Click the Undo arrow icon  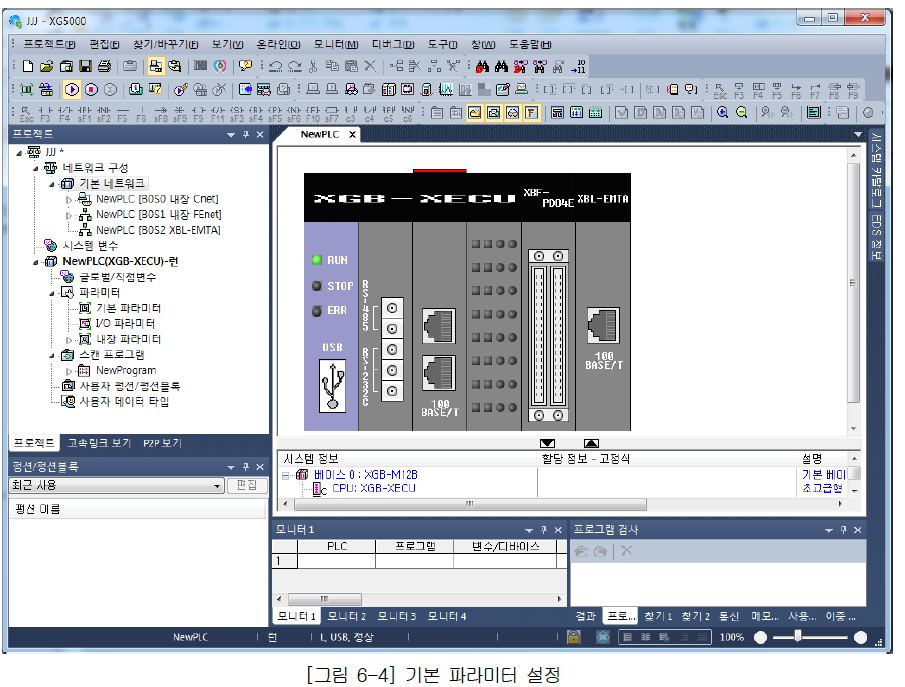click(x=276, y=66)
